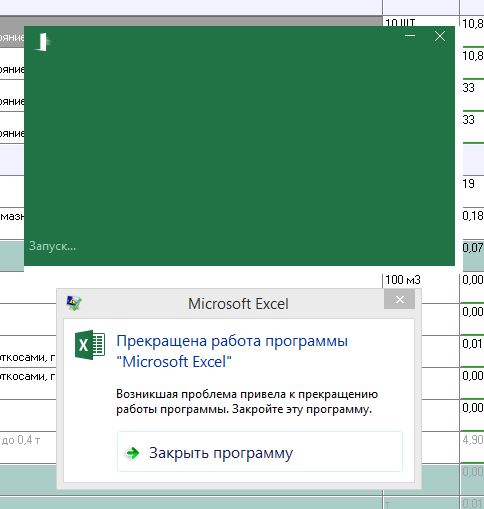Click the Excel logo on the splash screen
This screenshot has height=509, width=484.
pyautogui.click(x=42, y=42)
